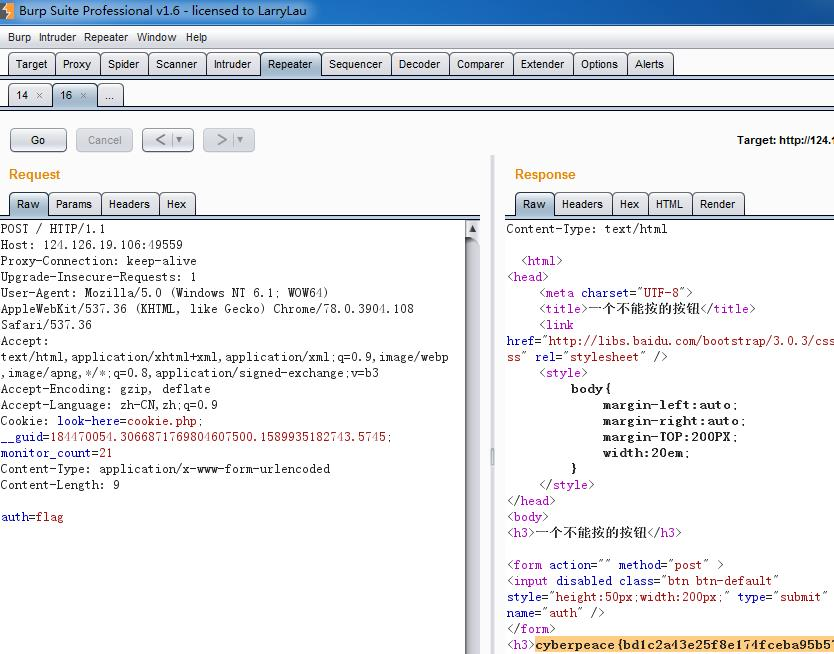
Task: Select Repeater request tab 14
Action: pos(22,95)
